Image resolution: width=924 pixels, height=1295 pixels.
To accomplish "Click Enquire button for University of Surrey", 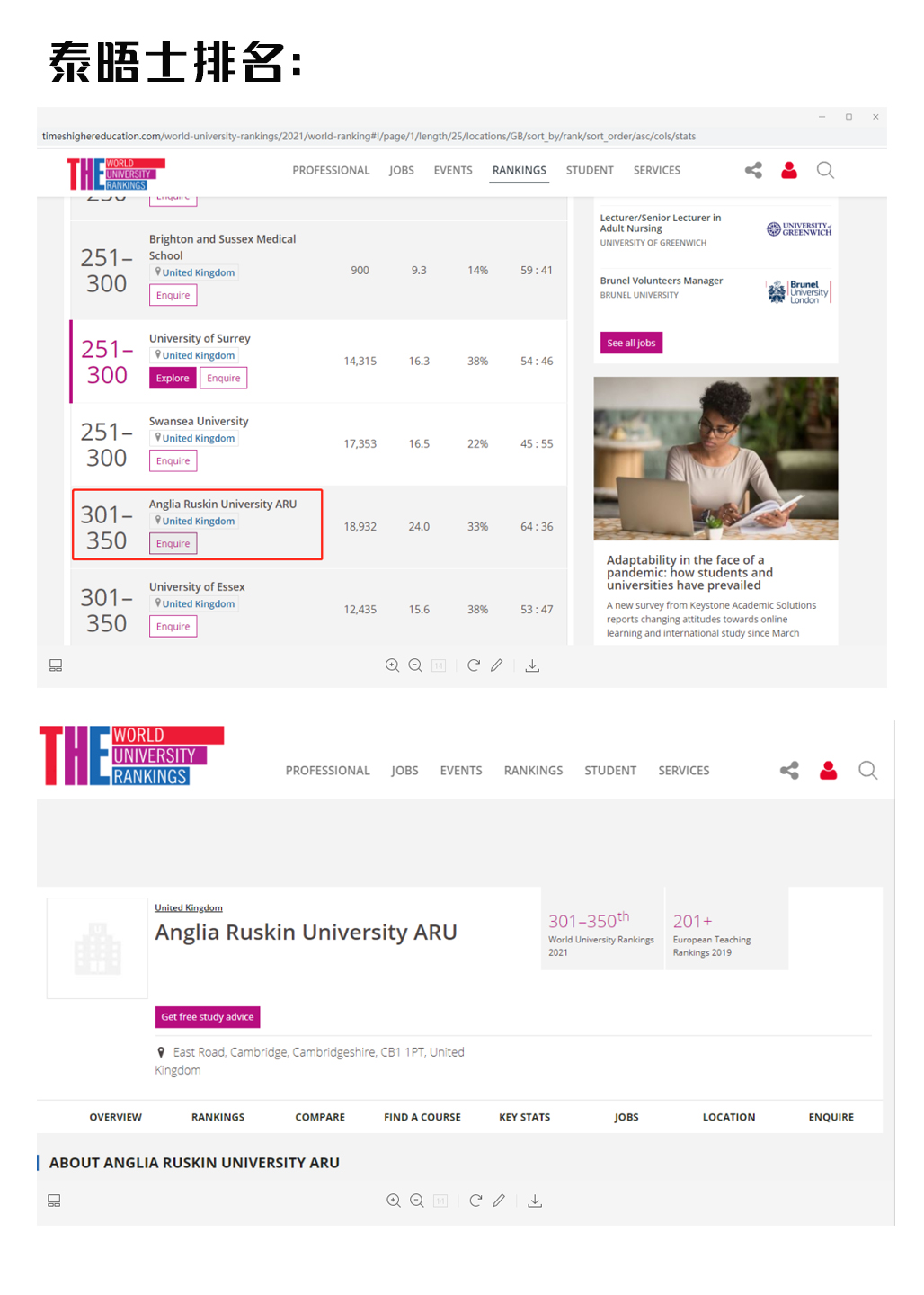I will click(x=224, y=378).
